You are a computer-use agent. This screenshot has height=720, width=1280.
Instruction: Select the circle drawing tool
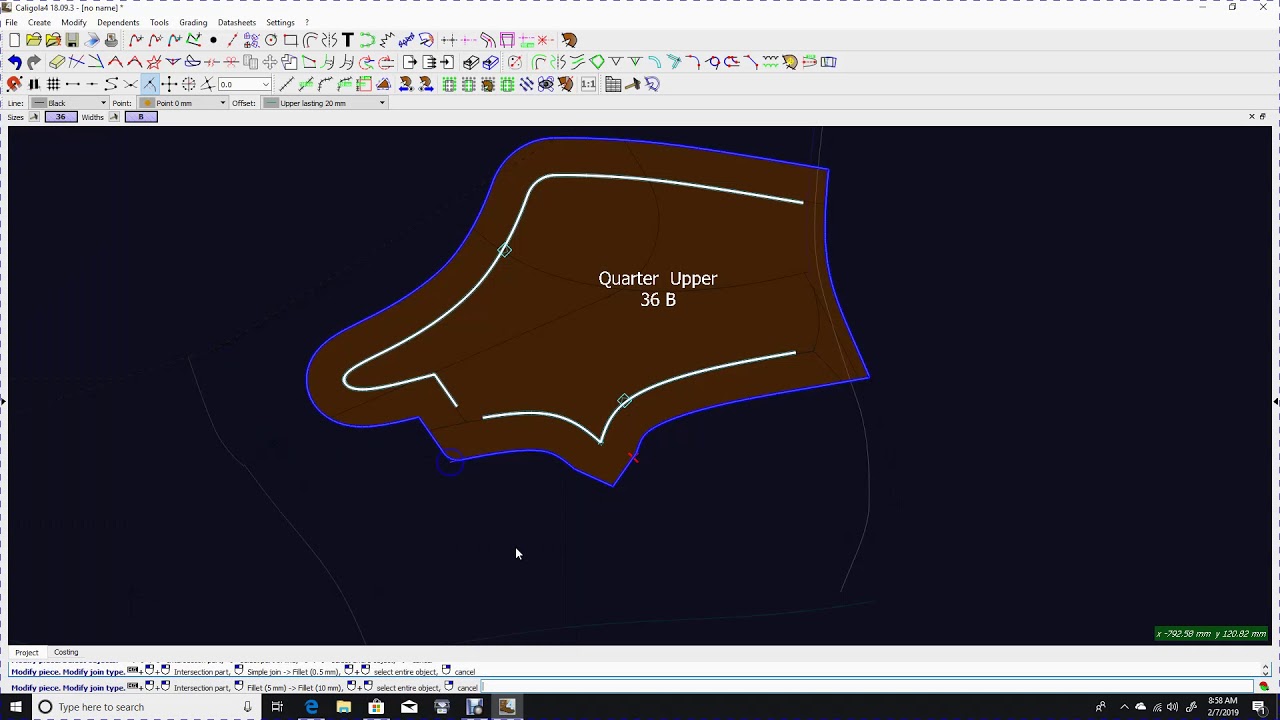coord(270,40)
